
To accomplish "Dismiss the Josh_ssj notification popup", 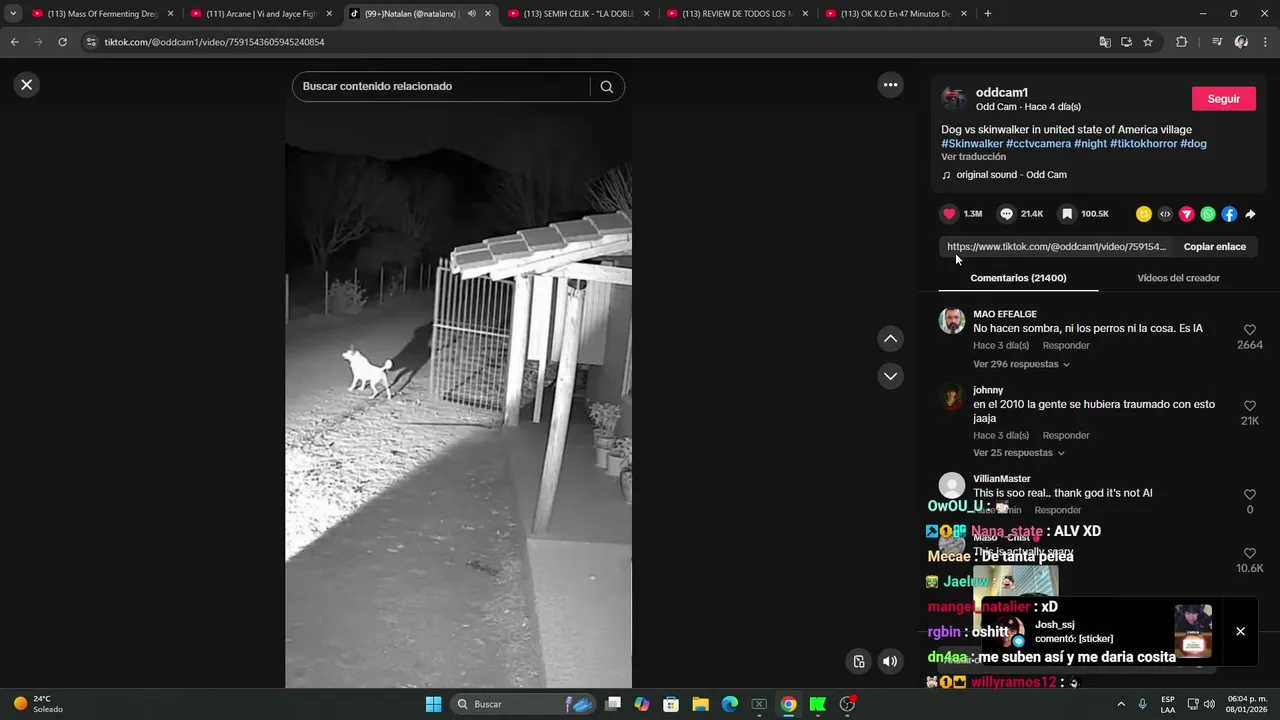I will point(1240,632).
